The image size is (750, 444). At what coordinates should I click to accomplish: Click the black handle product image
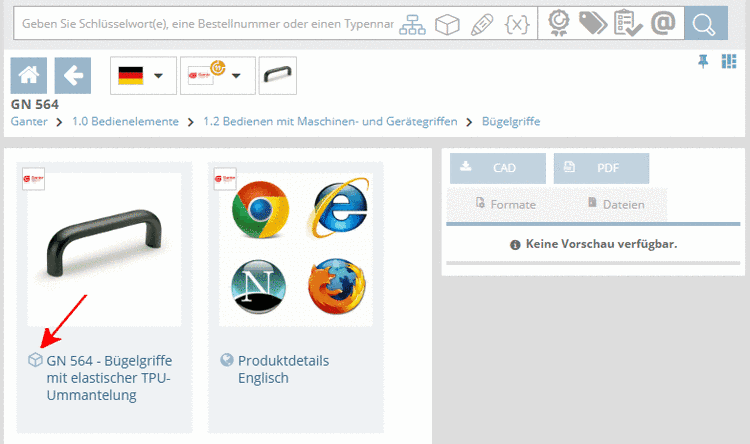(104, 249)
